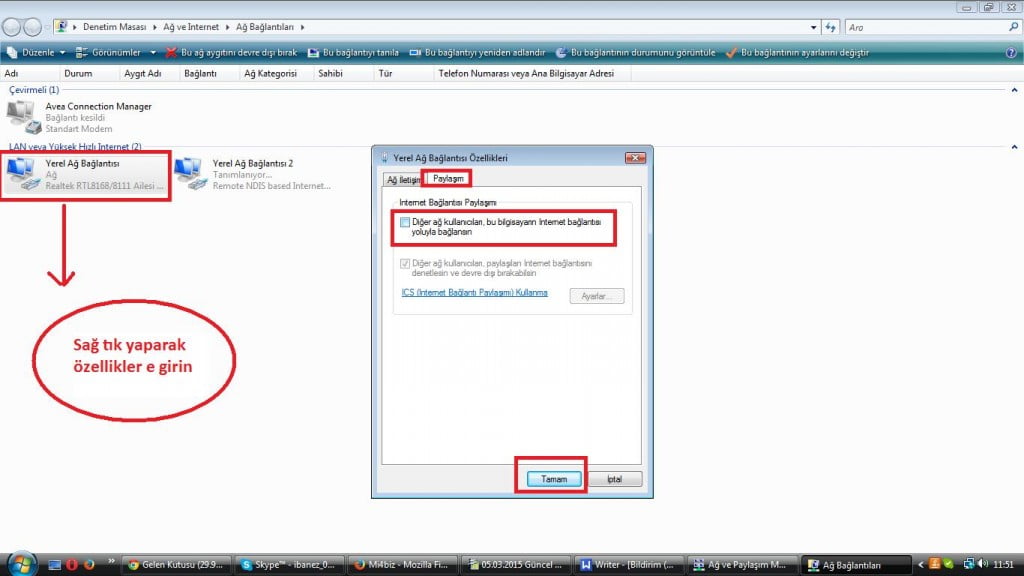Click the Avea Connection Manager modem icon
This screenshot has width=1024, height=576.
[24, 117]
